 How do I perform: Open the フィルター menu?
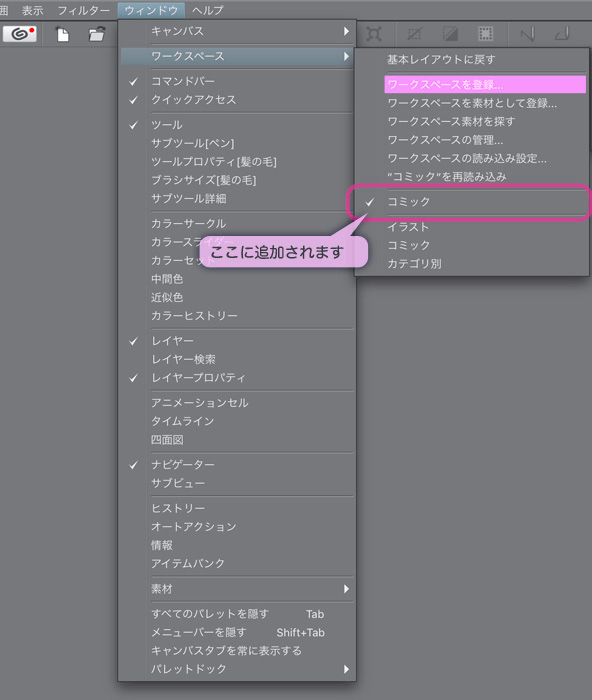pos(83,10)
